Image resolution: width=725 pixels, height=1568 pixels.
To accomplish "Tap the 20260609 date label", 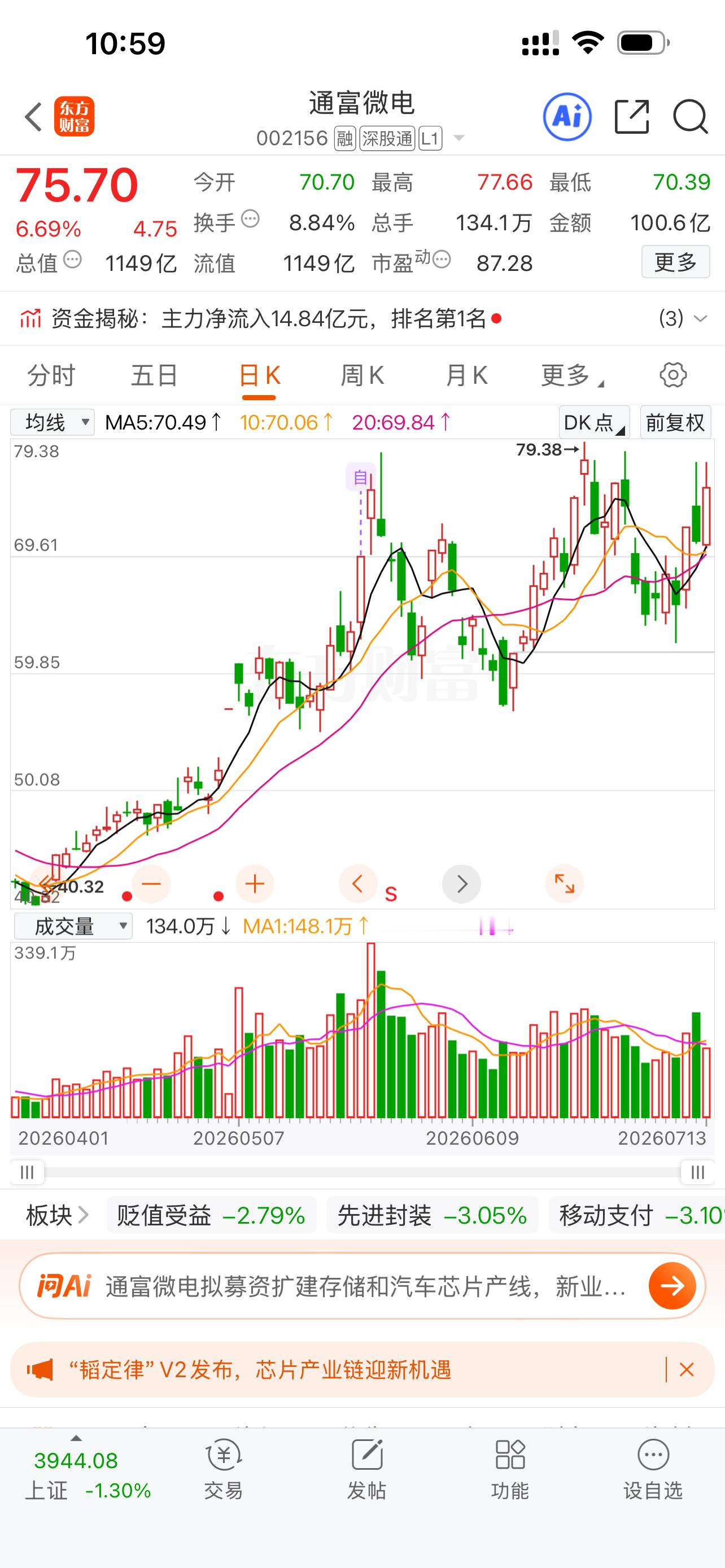I will 473,1138.
